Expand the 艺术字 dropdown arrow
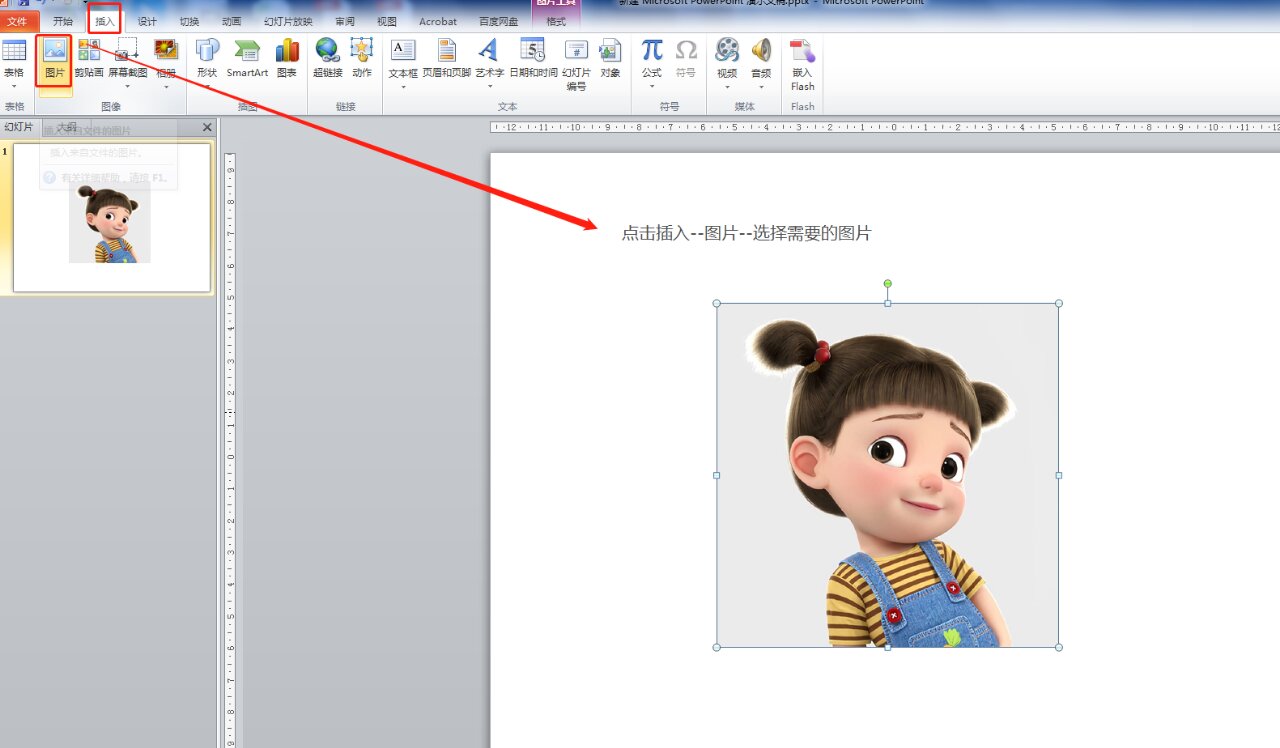The height and width of the screenshot is (748, 1280). [489, 87]
